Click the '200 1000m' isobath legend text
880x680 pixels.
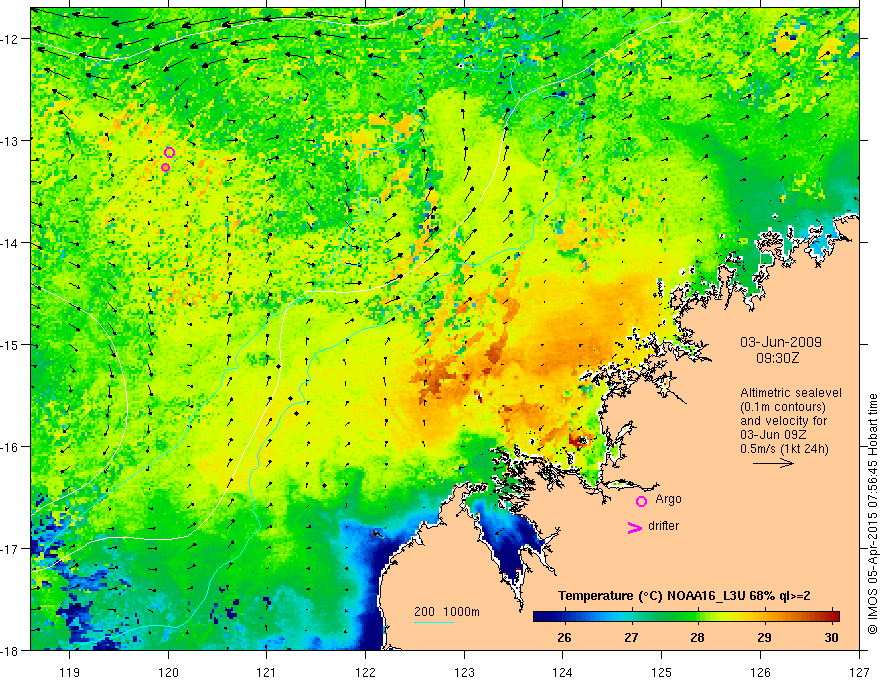(x=447, y=612)
